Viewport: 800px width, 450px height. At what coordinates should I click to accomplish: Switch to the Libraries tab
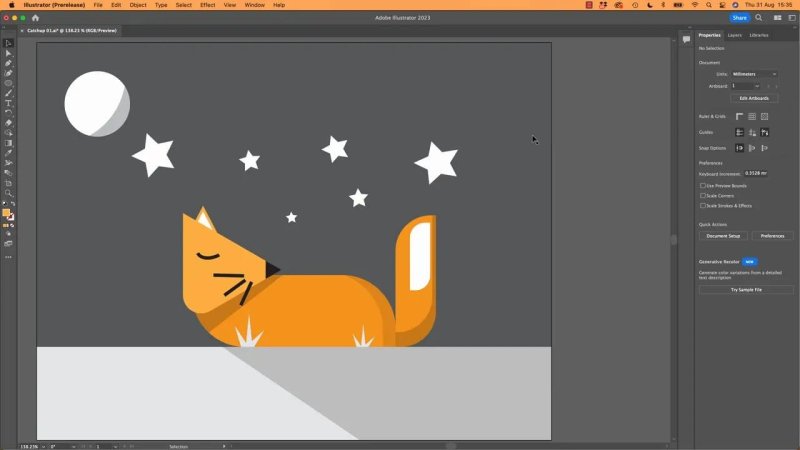(x=759, y=35)
